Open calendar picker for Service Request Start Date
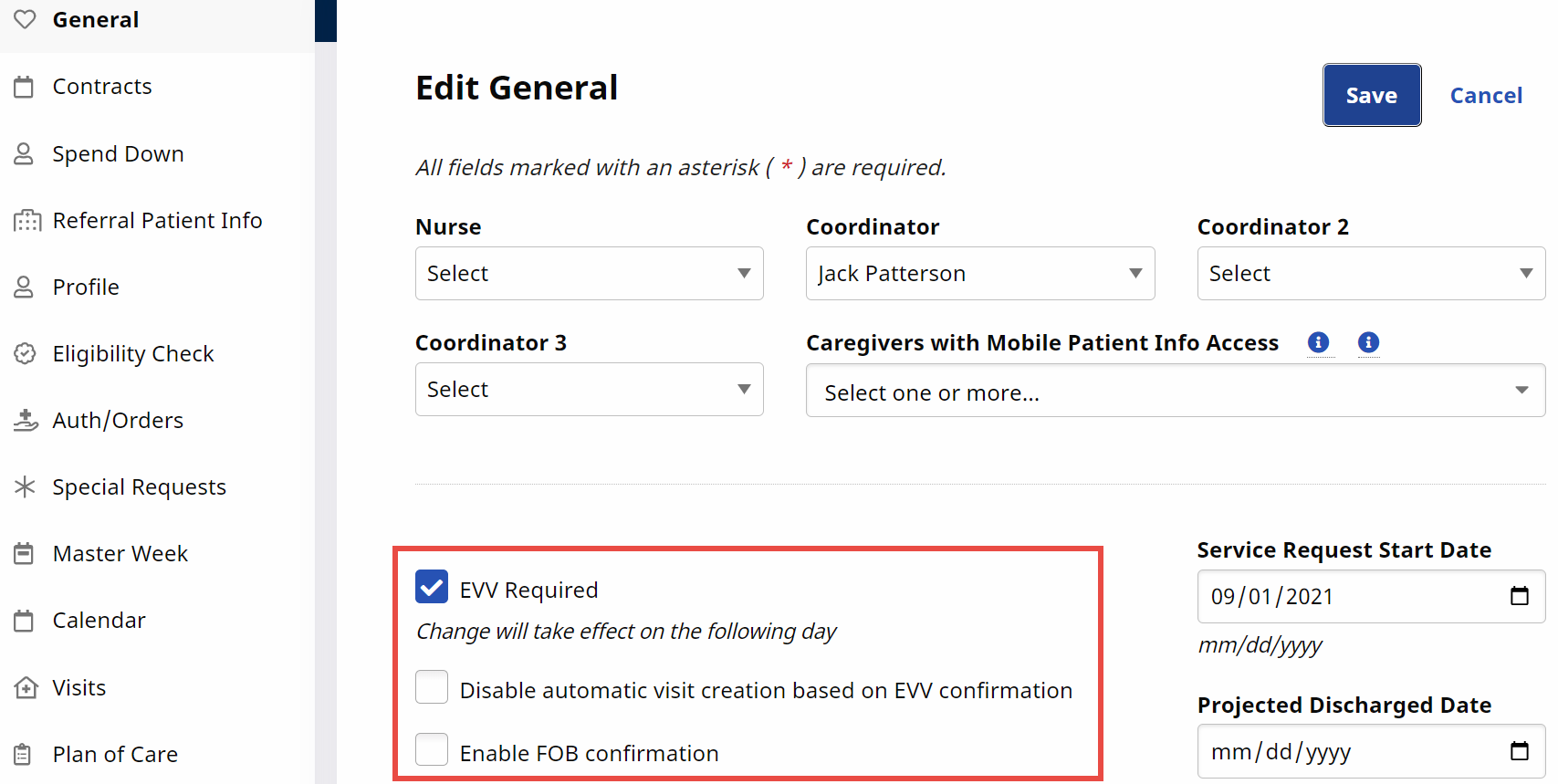Image resolution: width=1558 pixels, height=784 pixels. [x=1520, y=596]
